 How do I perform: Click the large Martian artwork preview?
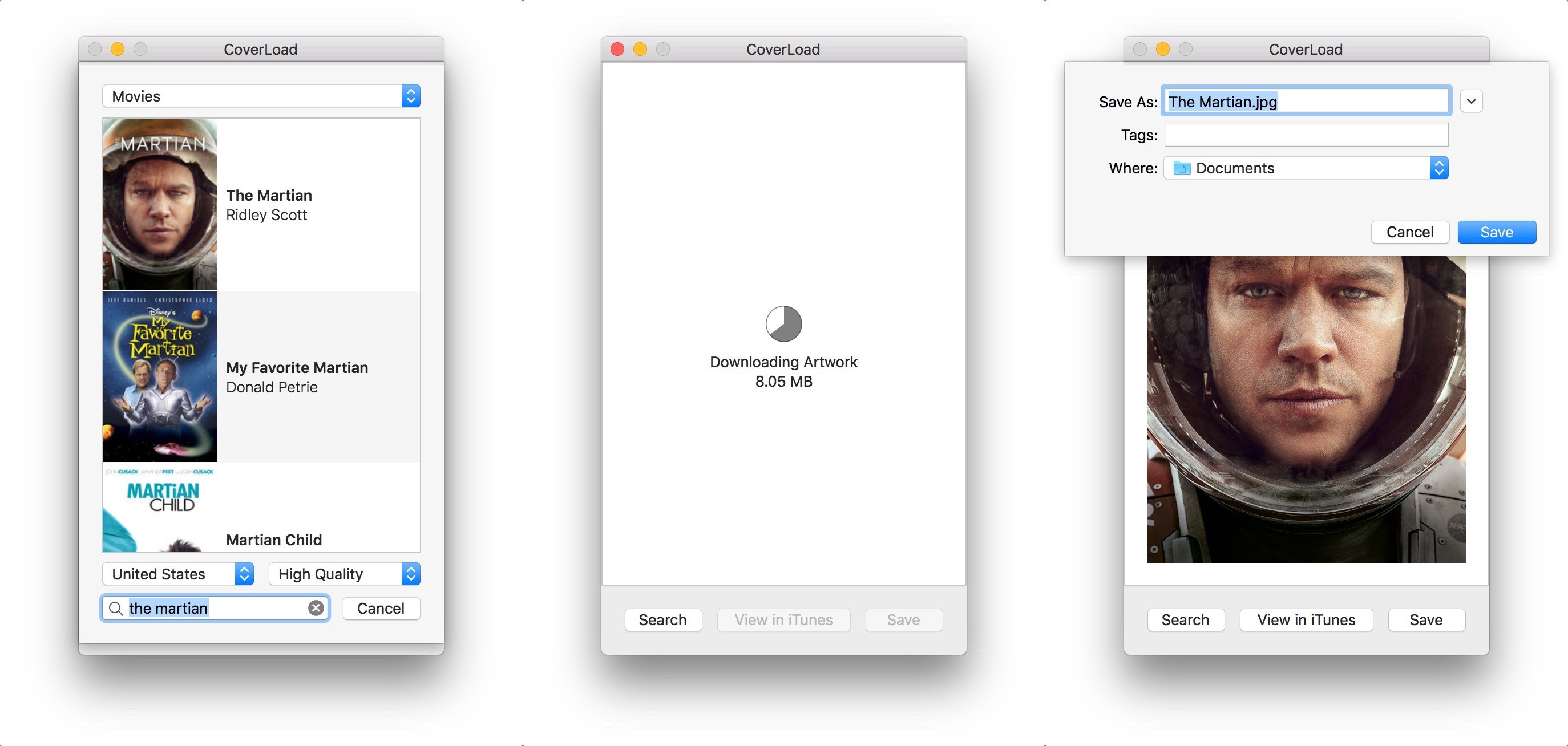(x=1306, y=409)
